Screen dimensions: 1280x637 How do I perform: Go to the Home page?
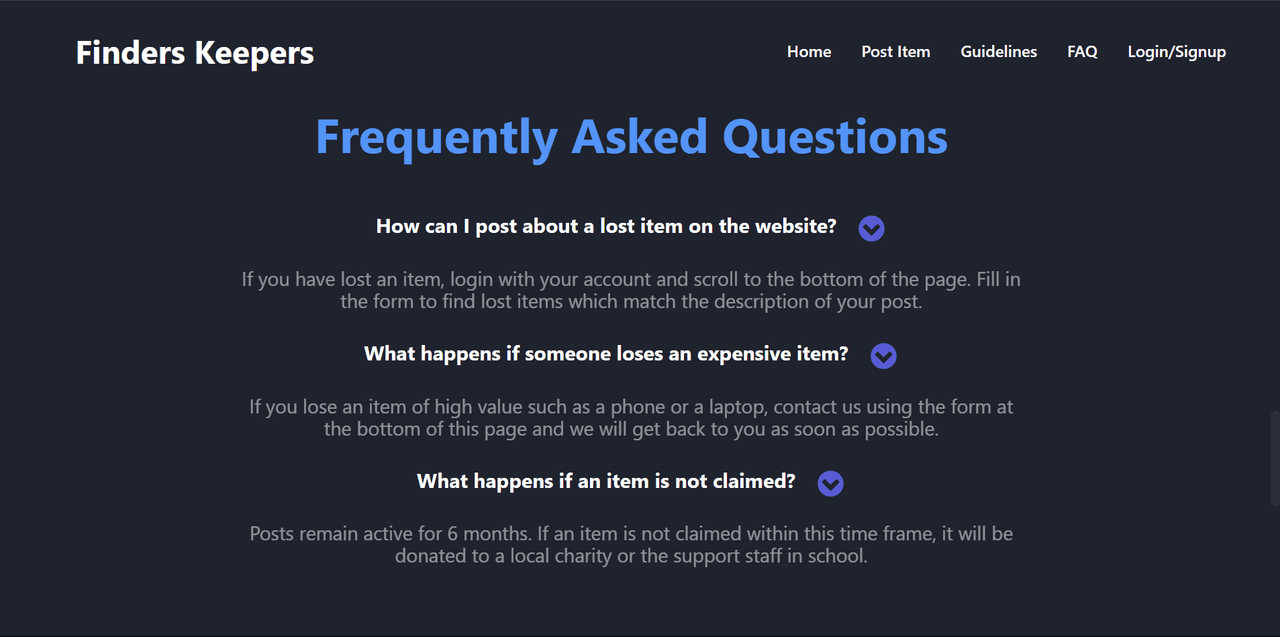click(809, 52)
